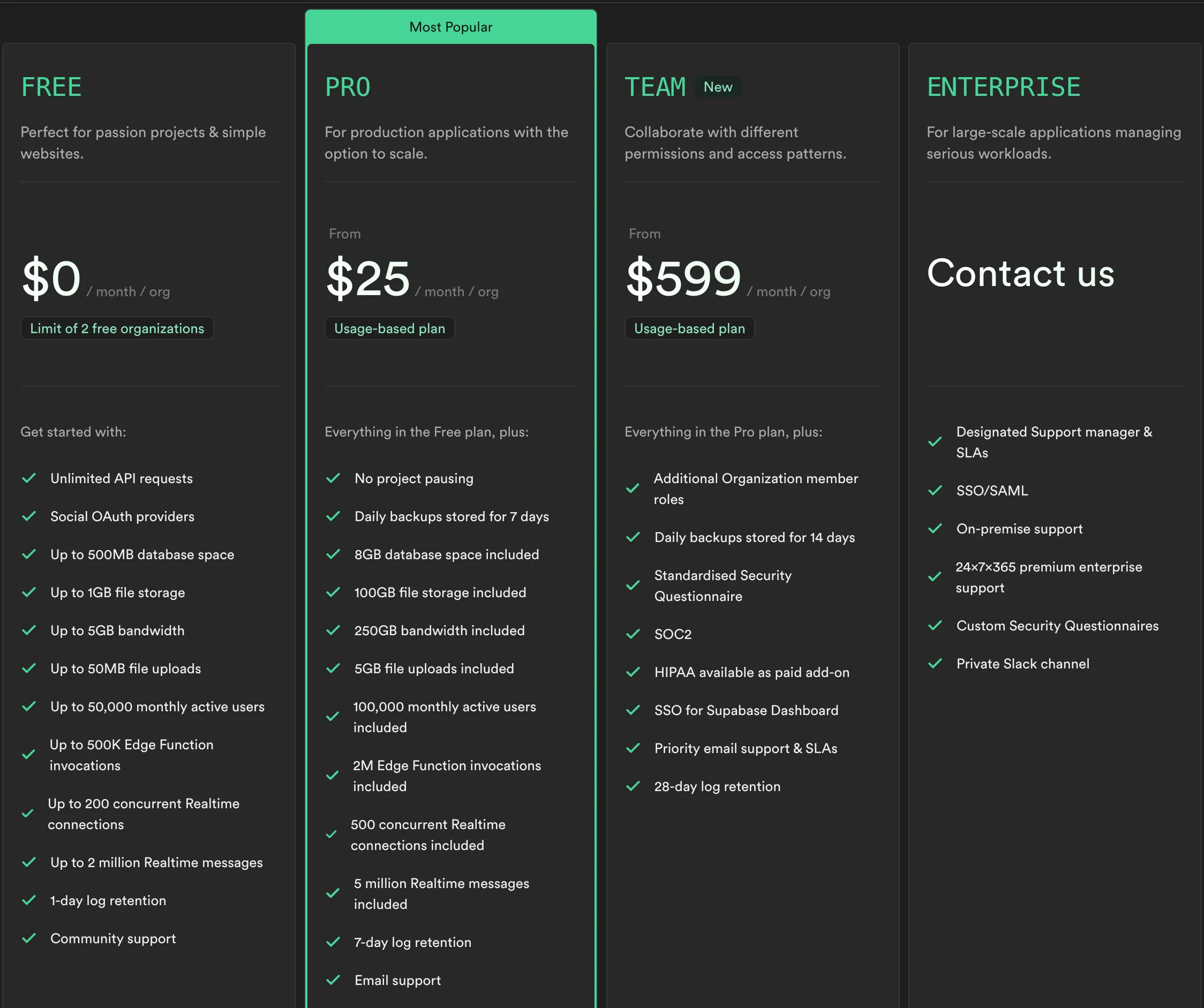Image resolution: width=1204 pixels, height=1008 pixels.
Task: Click the Pro plan 'Usage-based plan' badge
Action: [389, 328]
